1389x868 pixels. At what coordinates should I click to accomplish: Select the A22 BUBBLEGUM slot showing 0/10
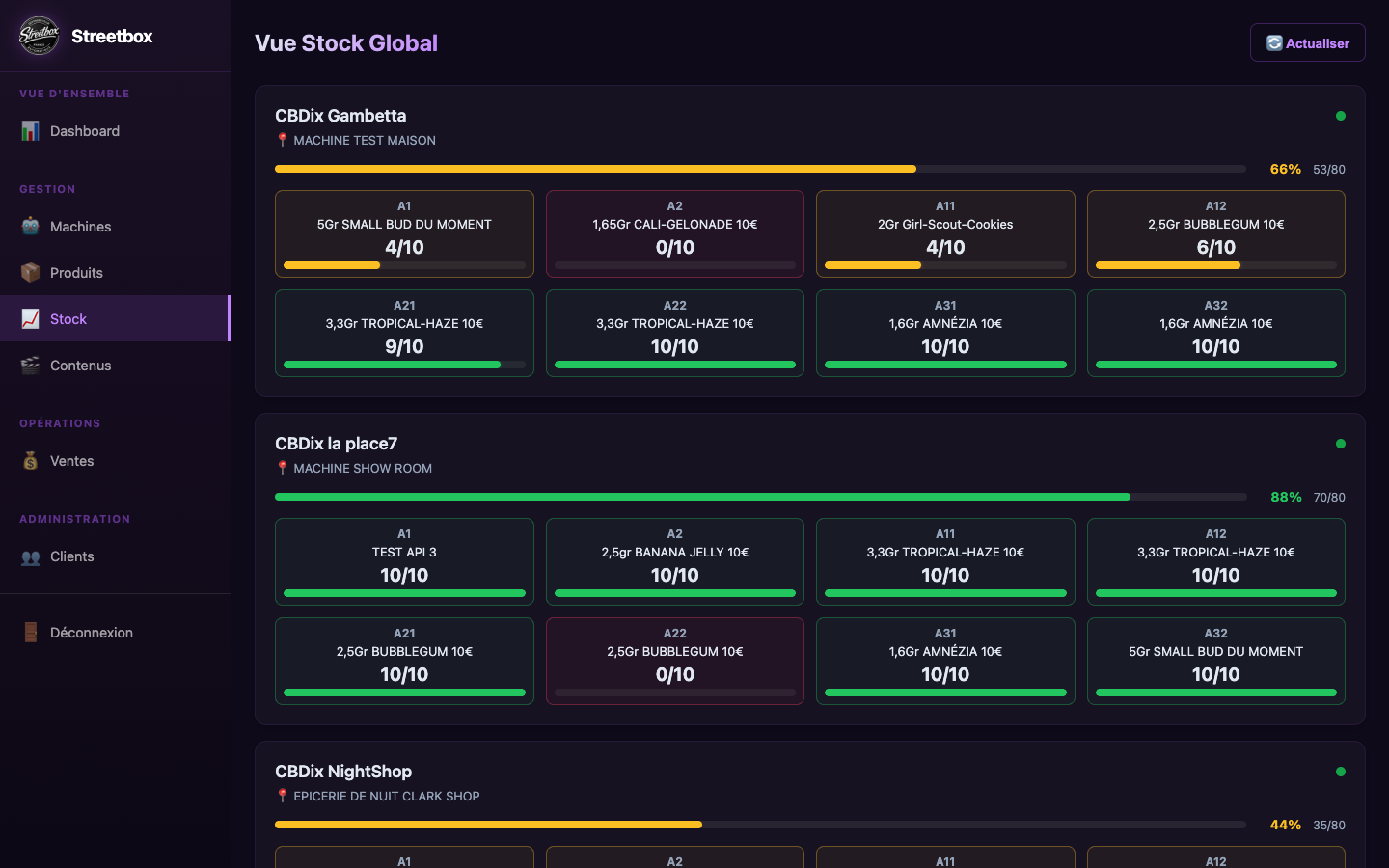(x=674, y=661)
